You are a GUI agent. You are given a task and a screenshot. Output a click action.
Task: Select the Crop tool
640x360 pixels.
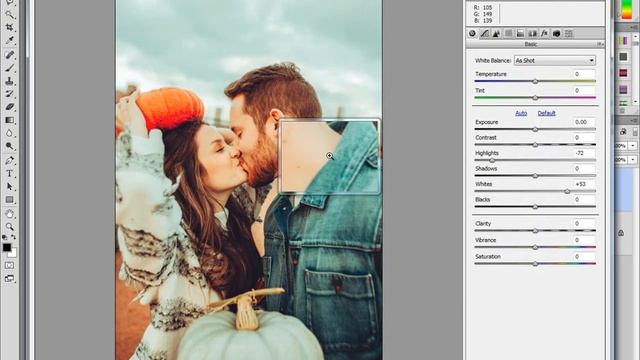9,27
